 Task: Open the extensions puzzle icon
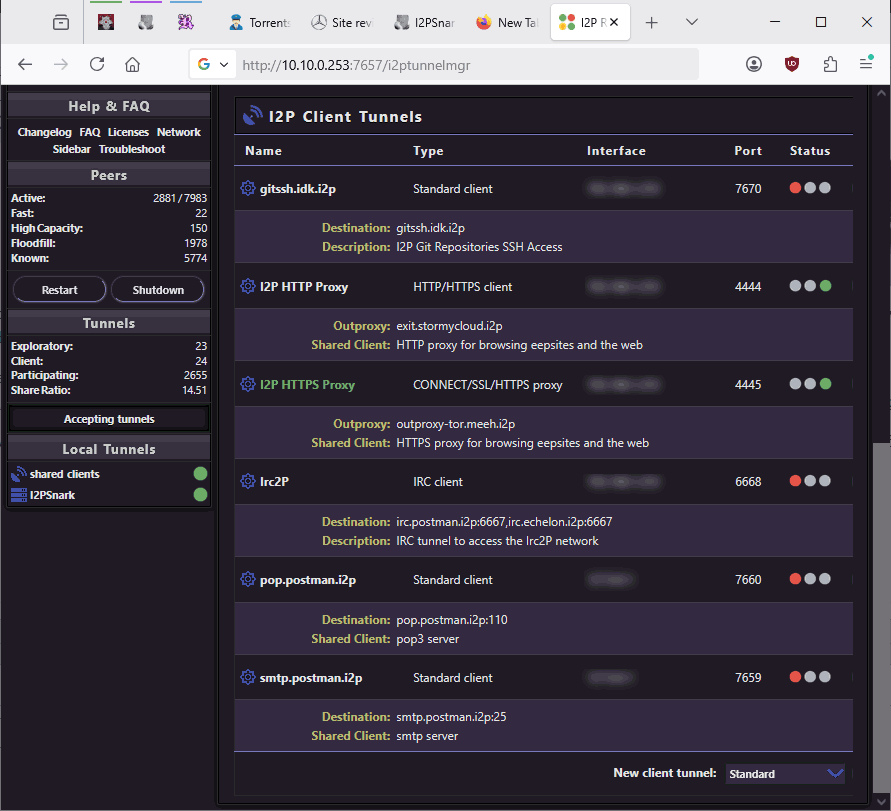point(830,64)
